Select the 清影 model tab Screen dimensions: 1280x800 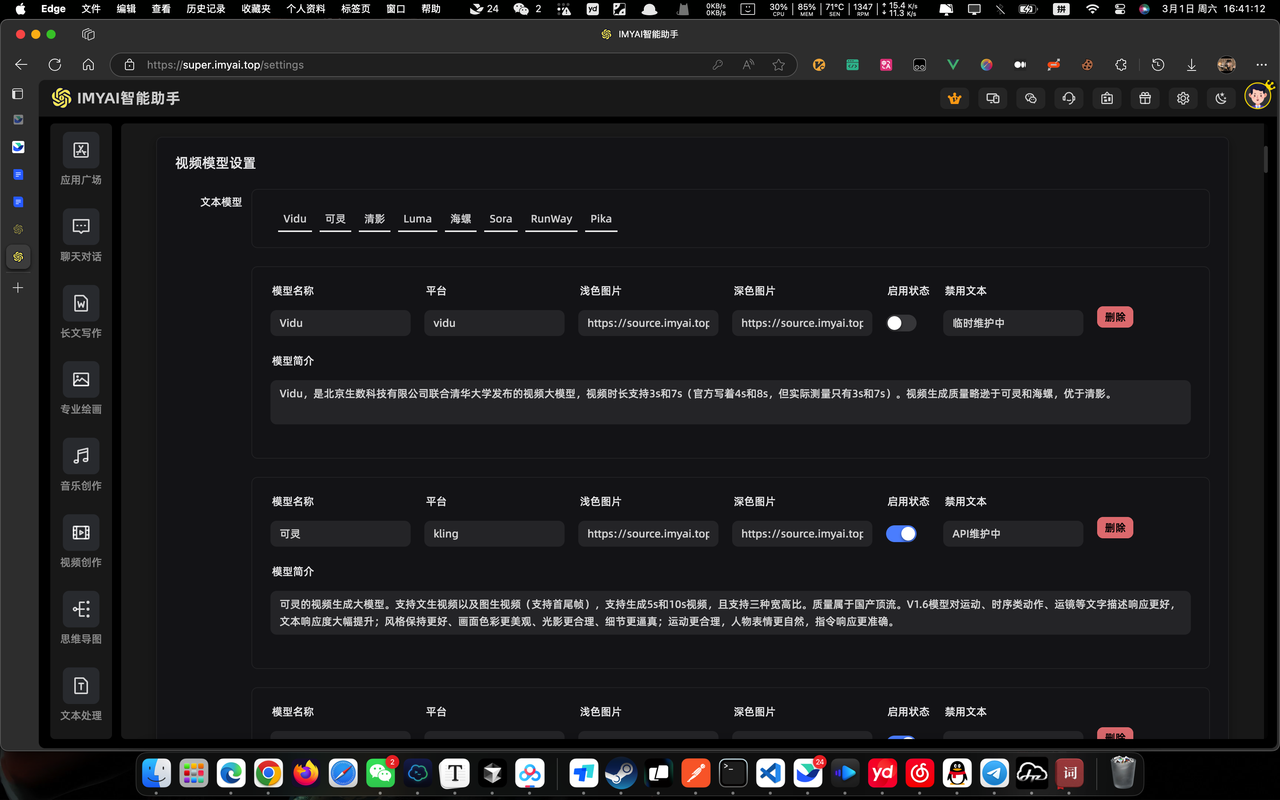[375, 219]
